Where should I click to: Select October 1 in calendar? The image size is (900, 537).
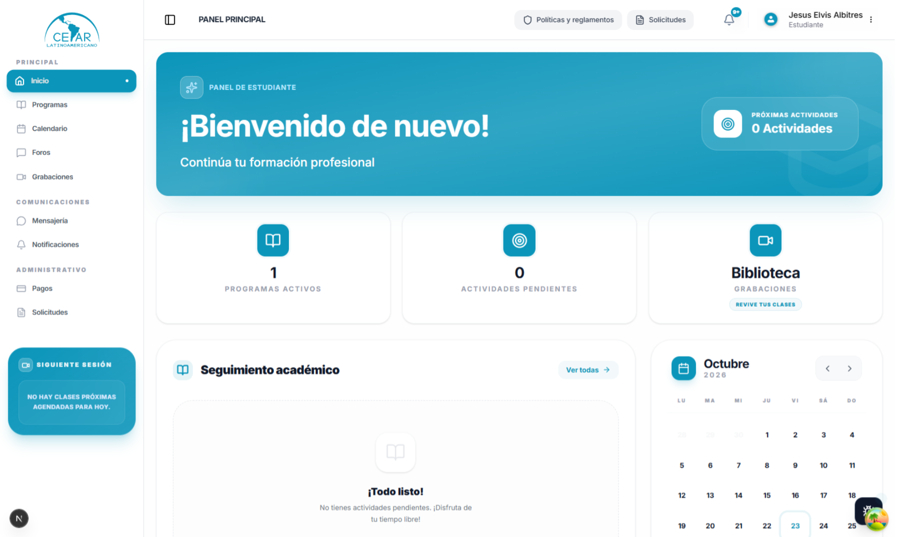tap(767, 435)
